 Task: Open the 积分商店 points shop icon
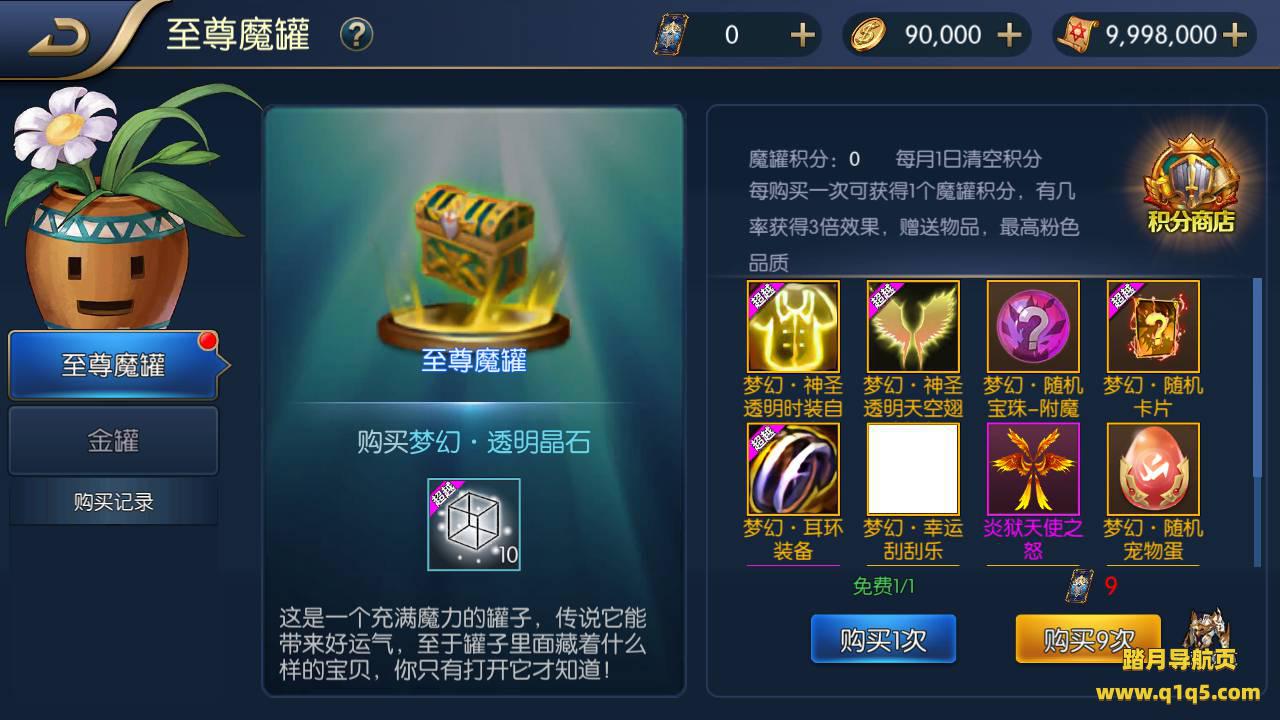point(1189,188)
